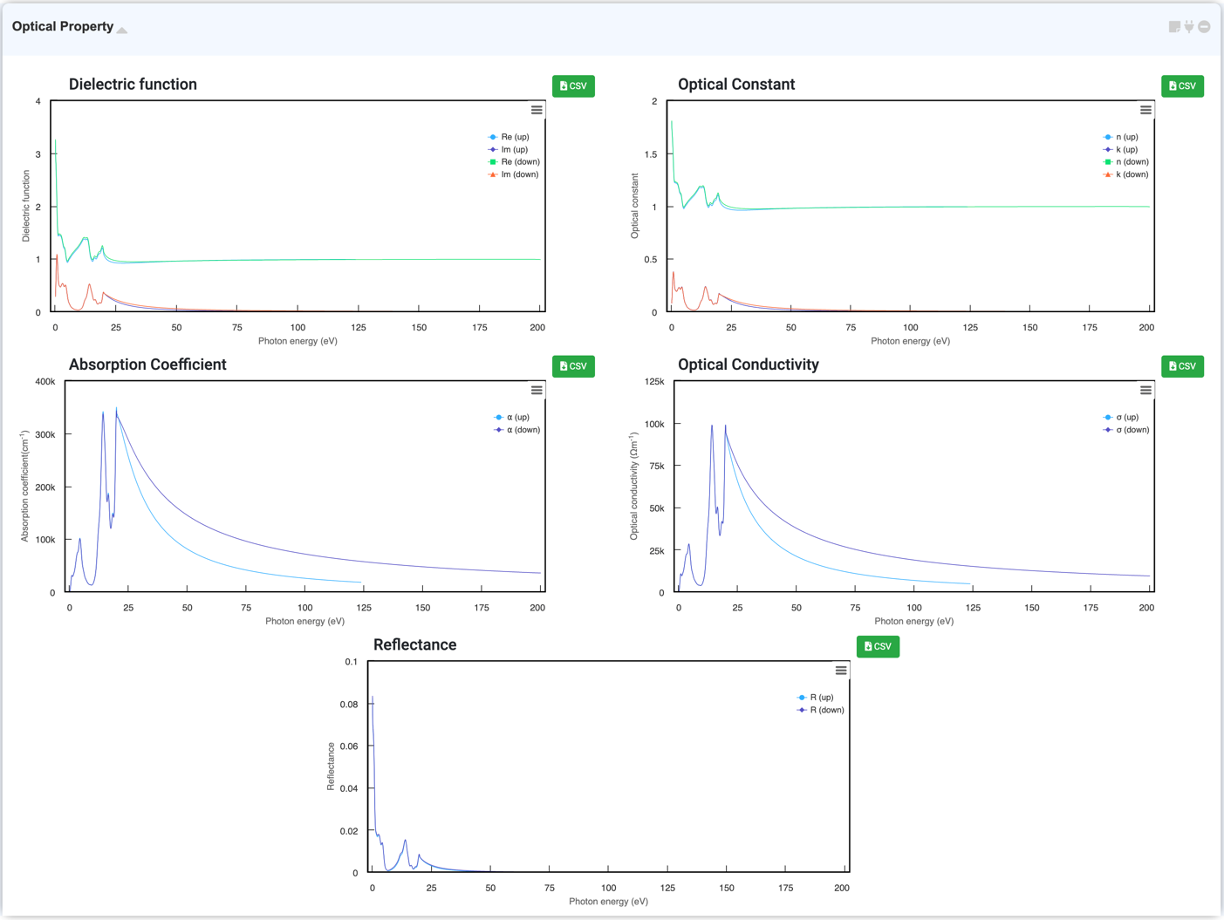Click the sticky note icon in panel header

click(1175, 27)
